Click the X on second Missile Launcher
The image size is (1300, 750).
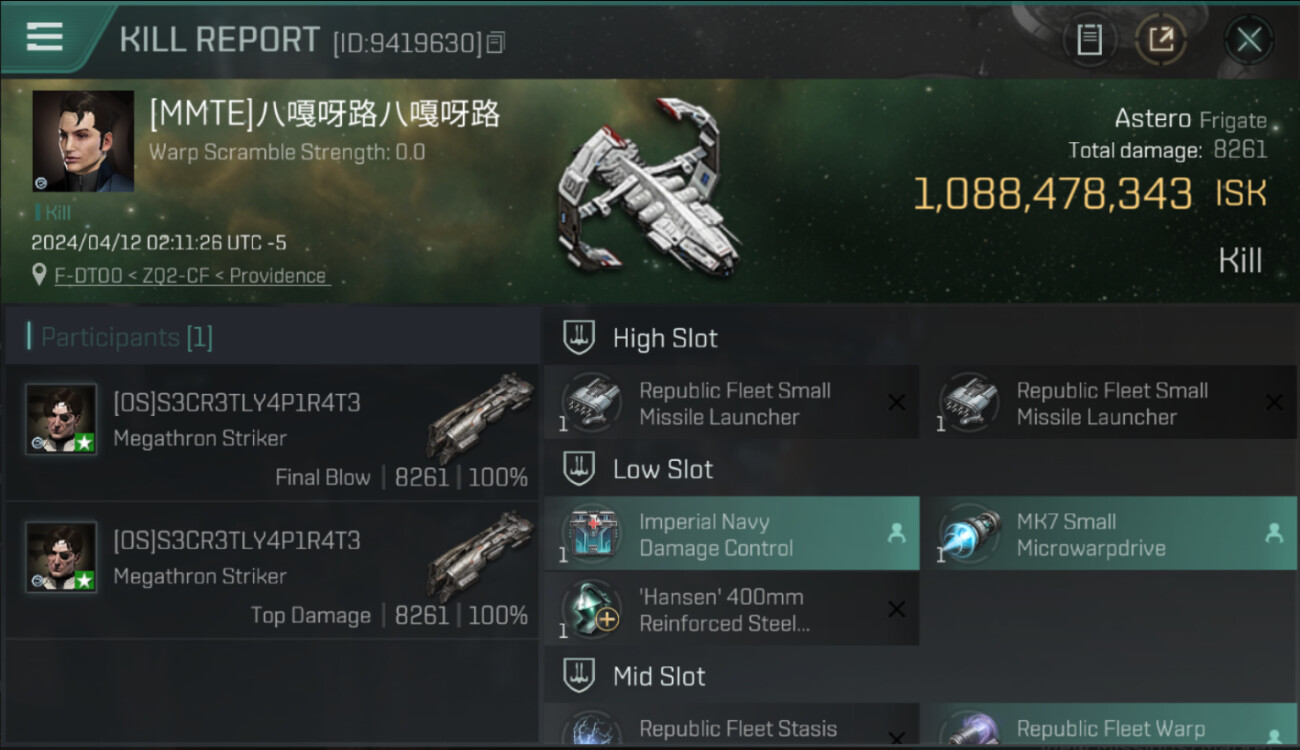1274,402
